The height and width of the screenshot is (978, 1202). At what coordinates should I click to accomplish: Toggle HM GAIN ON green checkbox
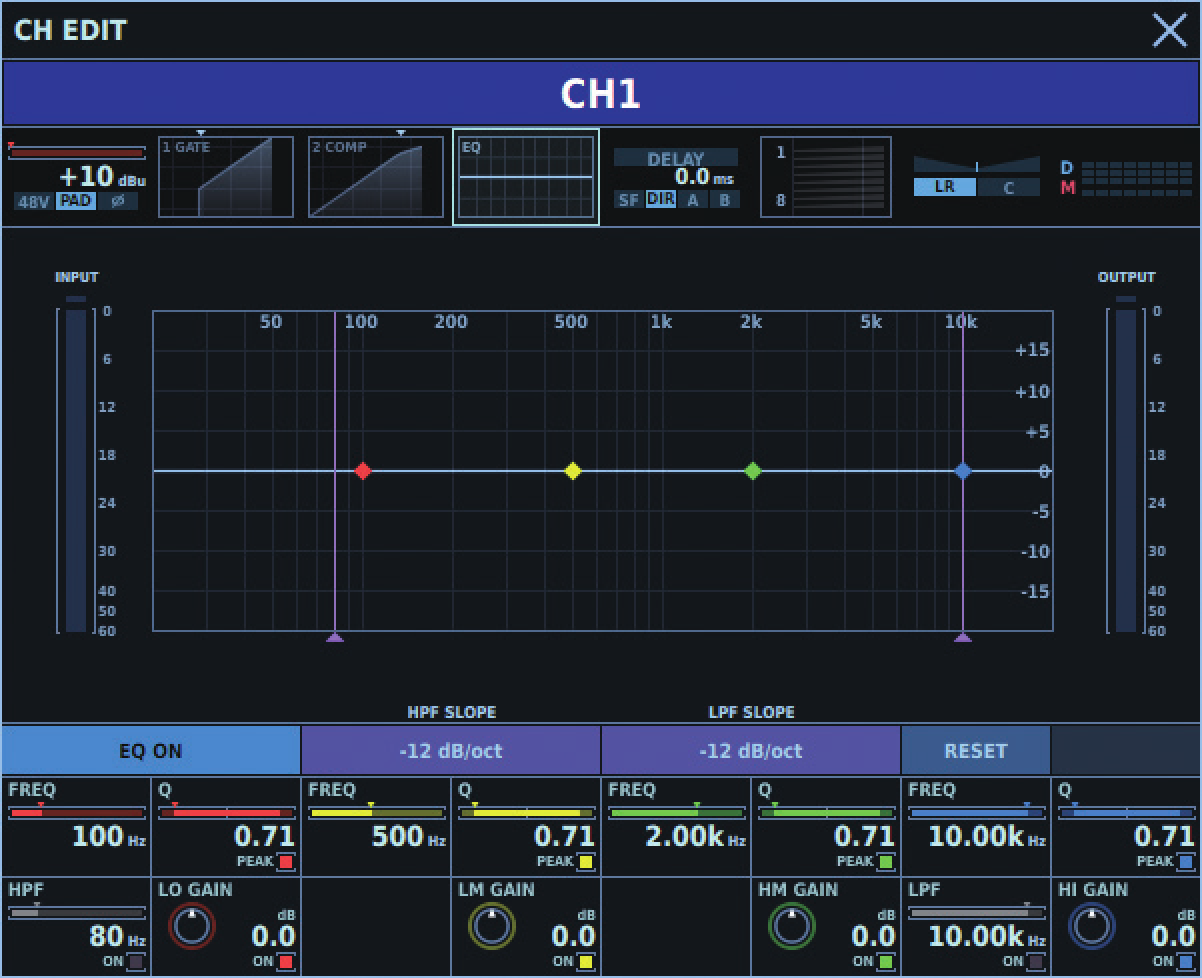pos(886,961)
